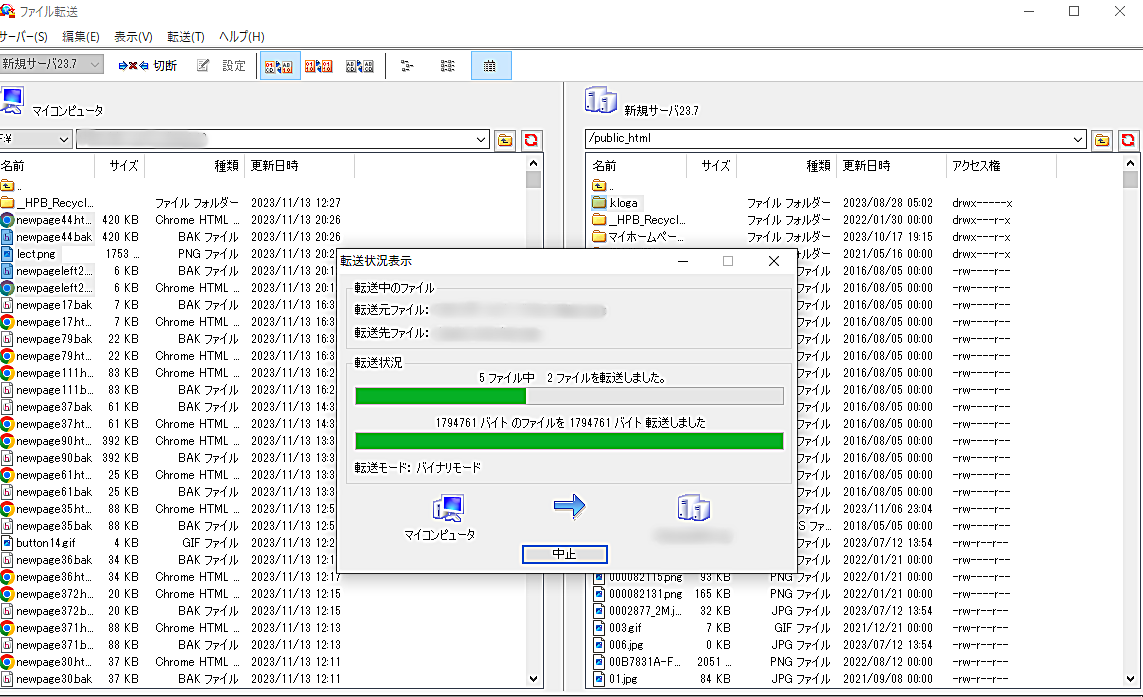Click the 5 ファイル中 file-count progress bar
Viewport: 1143px width, 697px height.
click(569, 396)
